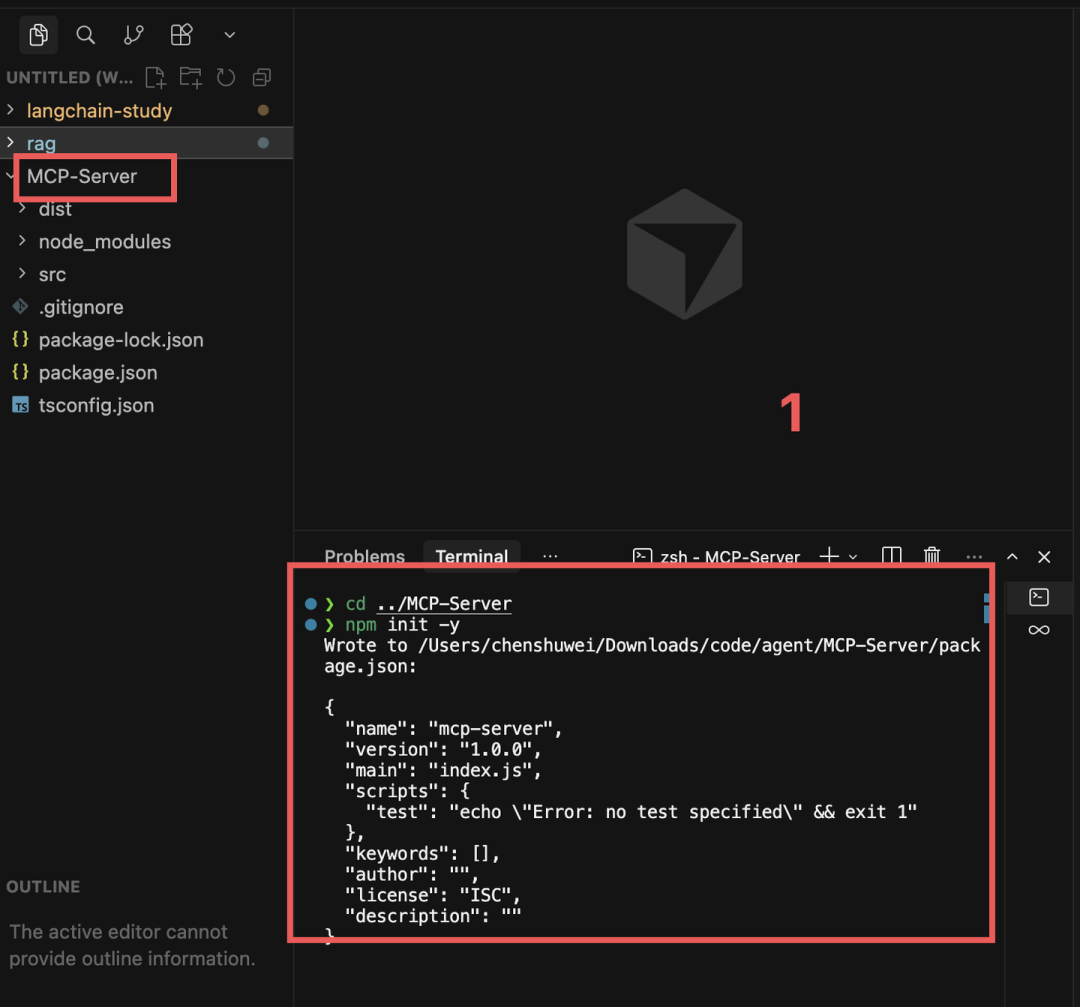Click the '"name": "mcp-server"' terminal line
The image size is (1080, 1007).
click(453, 729)
